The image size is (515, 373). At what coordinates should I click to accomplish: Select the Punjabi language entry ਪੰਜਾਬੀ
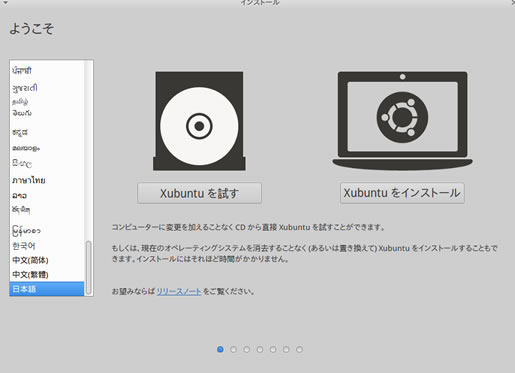[47, 70]
